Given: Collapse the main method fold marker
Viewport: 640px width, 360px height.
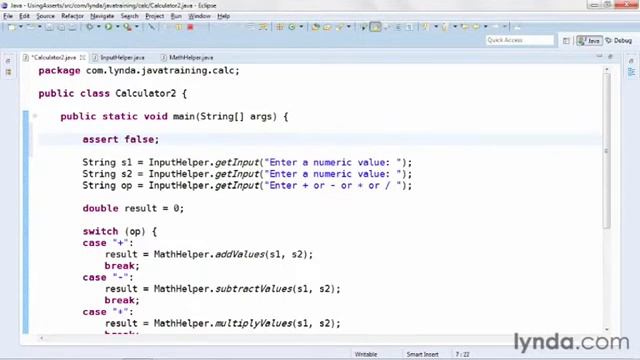Looking at the screenshot, I should pos(35,116).
